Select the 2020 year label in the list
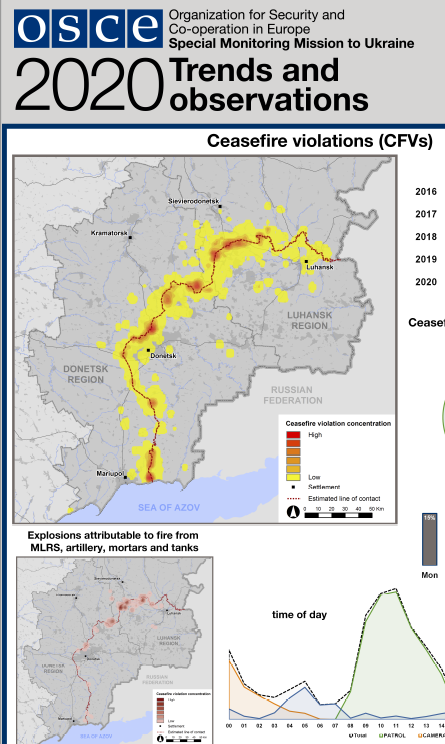Screen dimensions: 445x744 (426, 282)
